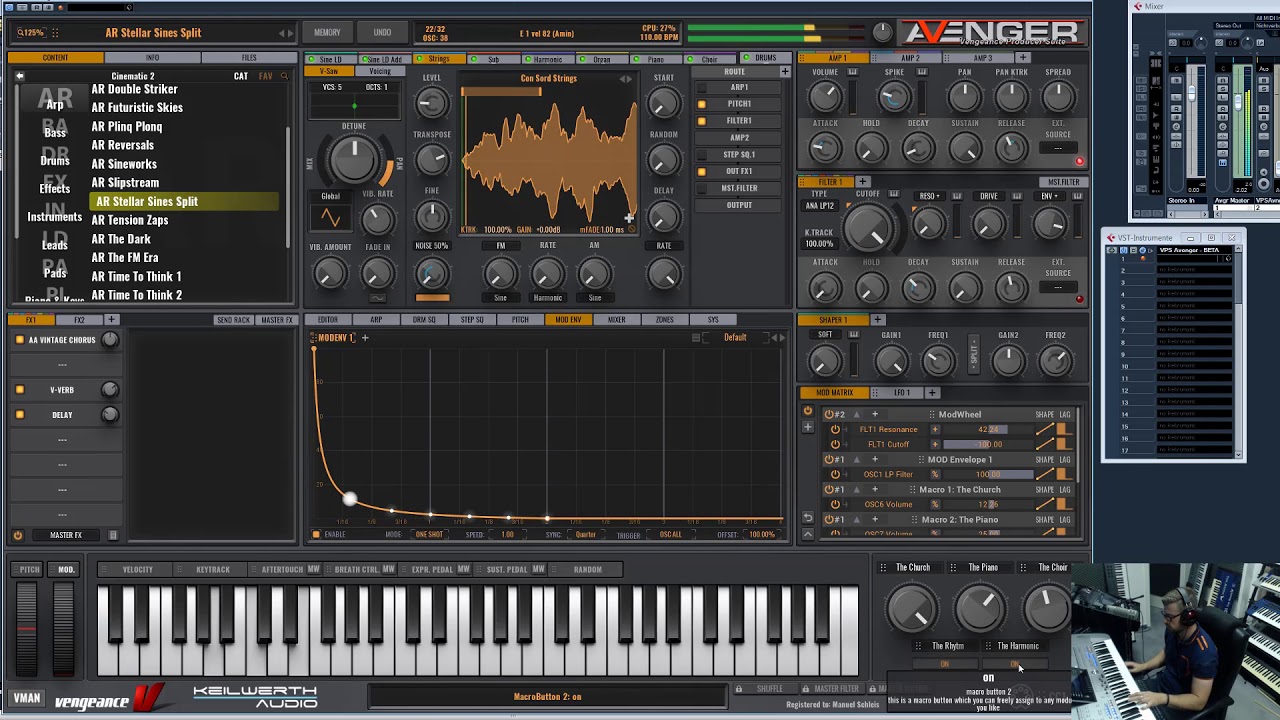Open the FM Sine waveform dropdown
This screenshot has width=1280, height=720.
(501, 298)
